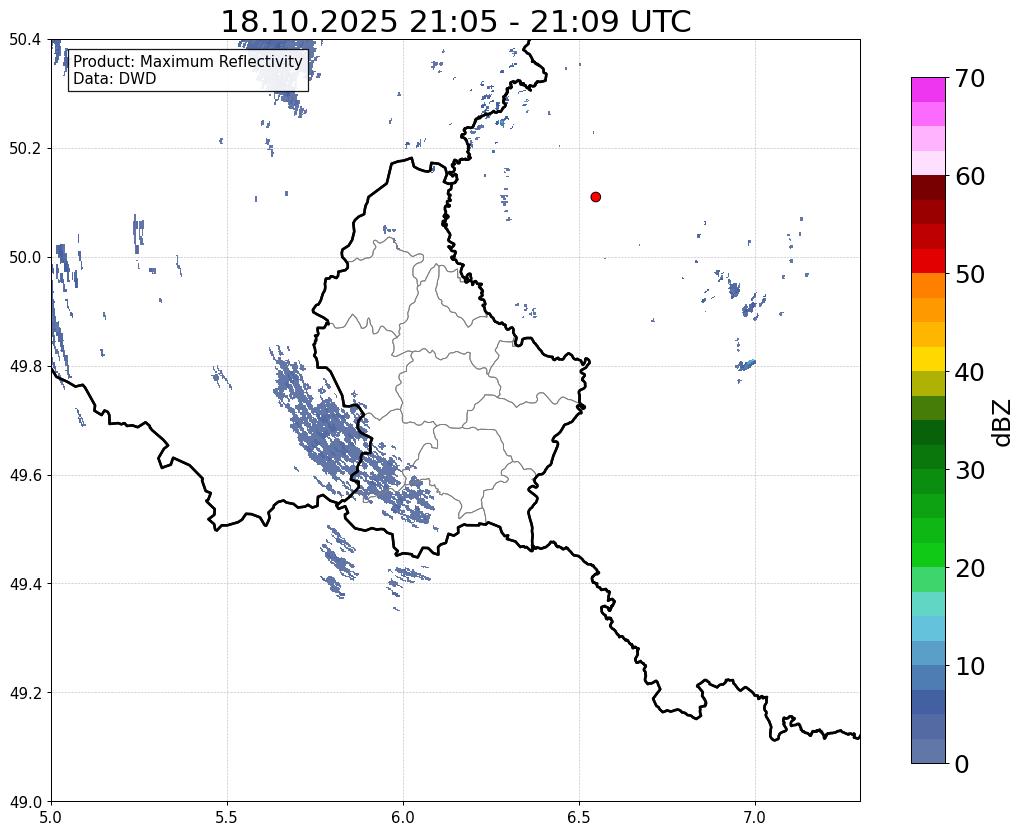Select the turquoise colorbar segment near 16
1023x834 pixels.
(x=928, y=604)
